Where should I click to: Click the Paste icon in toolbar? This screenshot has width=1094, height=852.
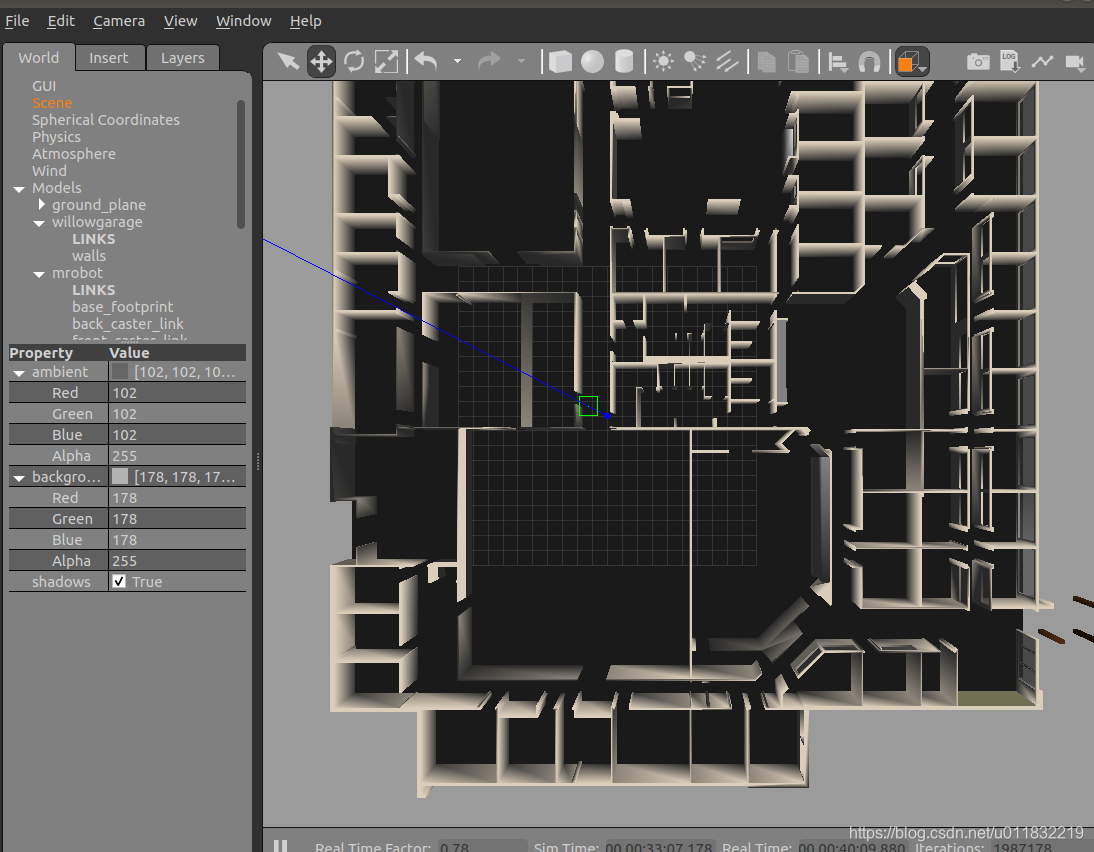click(x=798, y=61)
